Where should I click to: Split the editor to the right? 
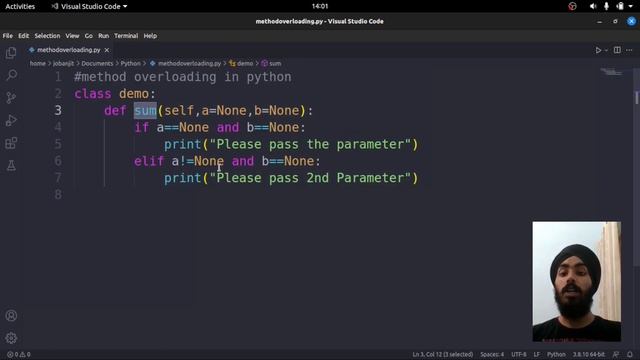pyautogui.click(x=617, y=50)
